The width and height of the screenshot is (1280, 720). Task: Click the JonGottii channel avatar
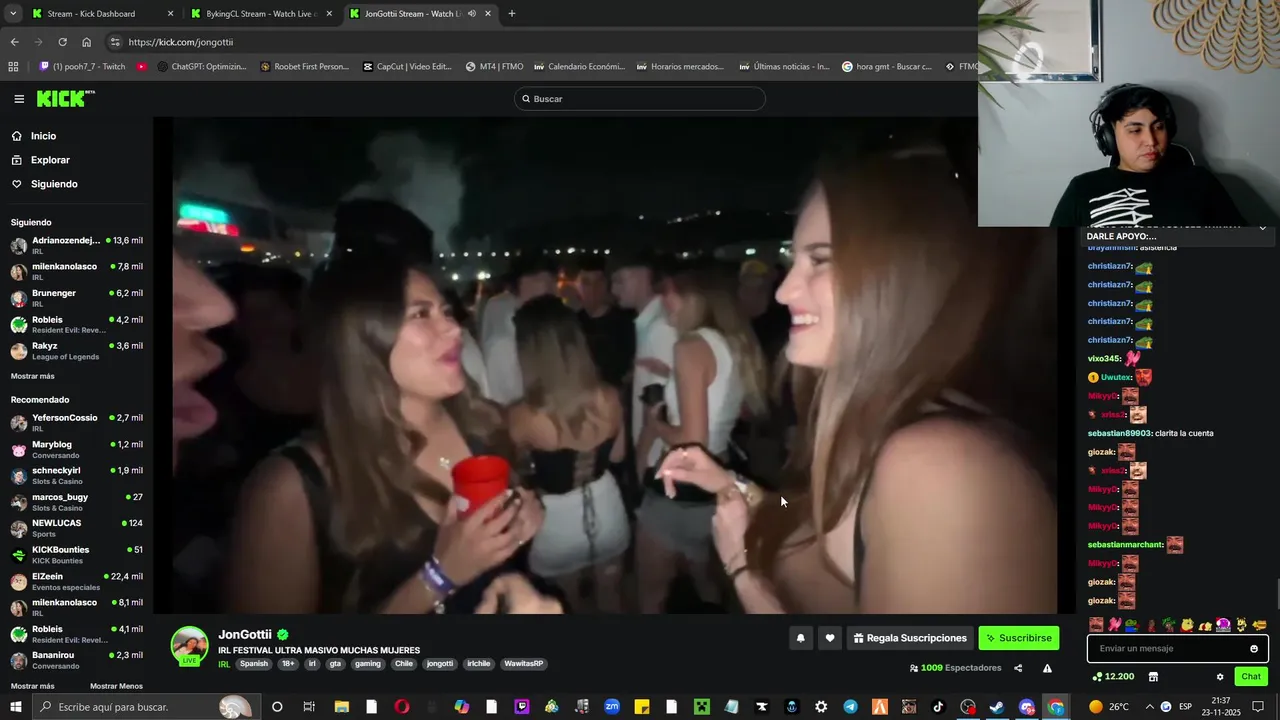(x=190, y=646)
